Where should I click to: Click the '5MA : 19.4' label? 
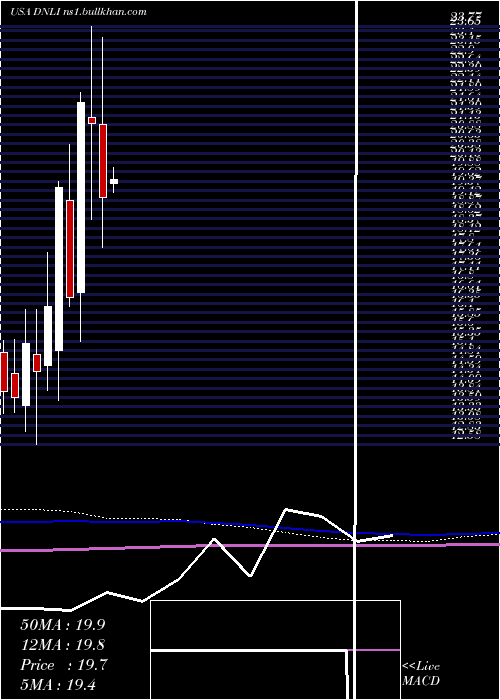58,684
